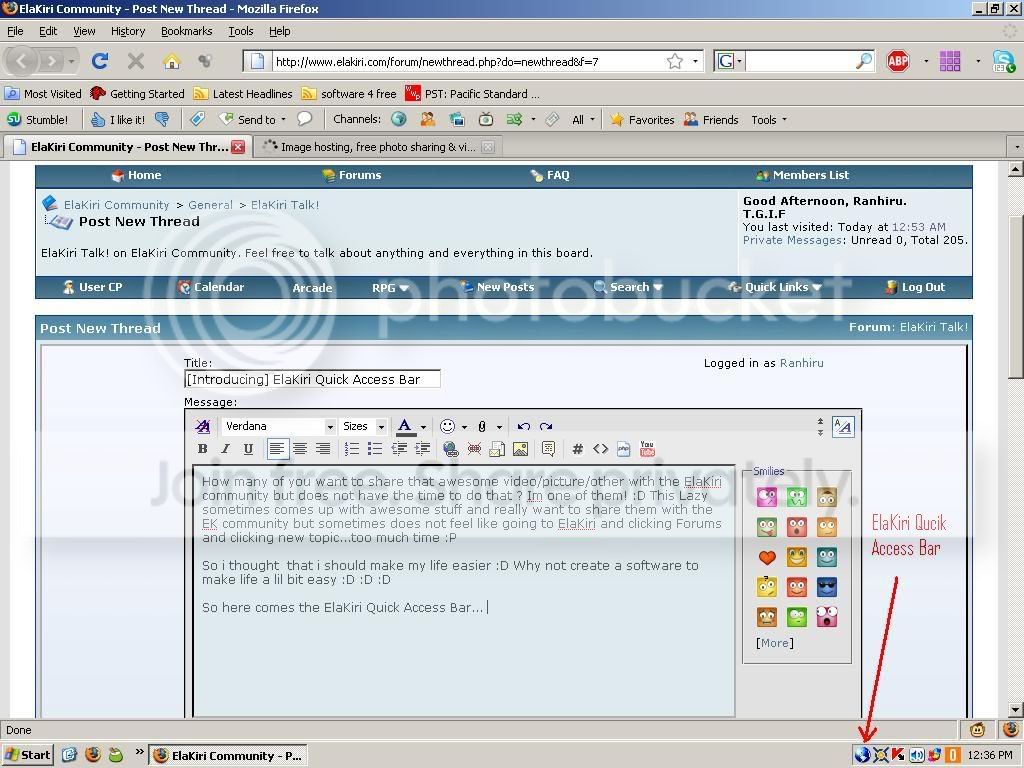Insert the red heart smiley
This screenshot has width=1024, height=768.
767,557
